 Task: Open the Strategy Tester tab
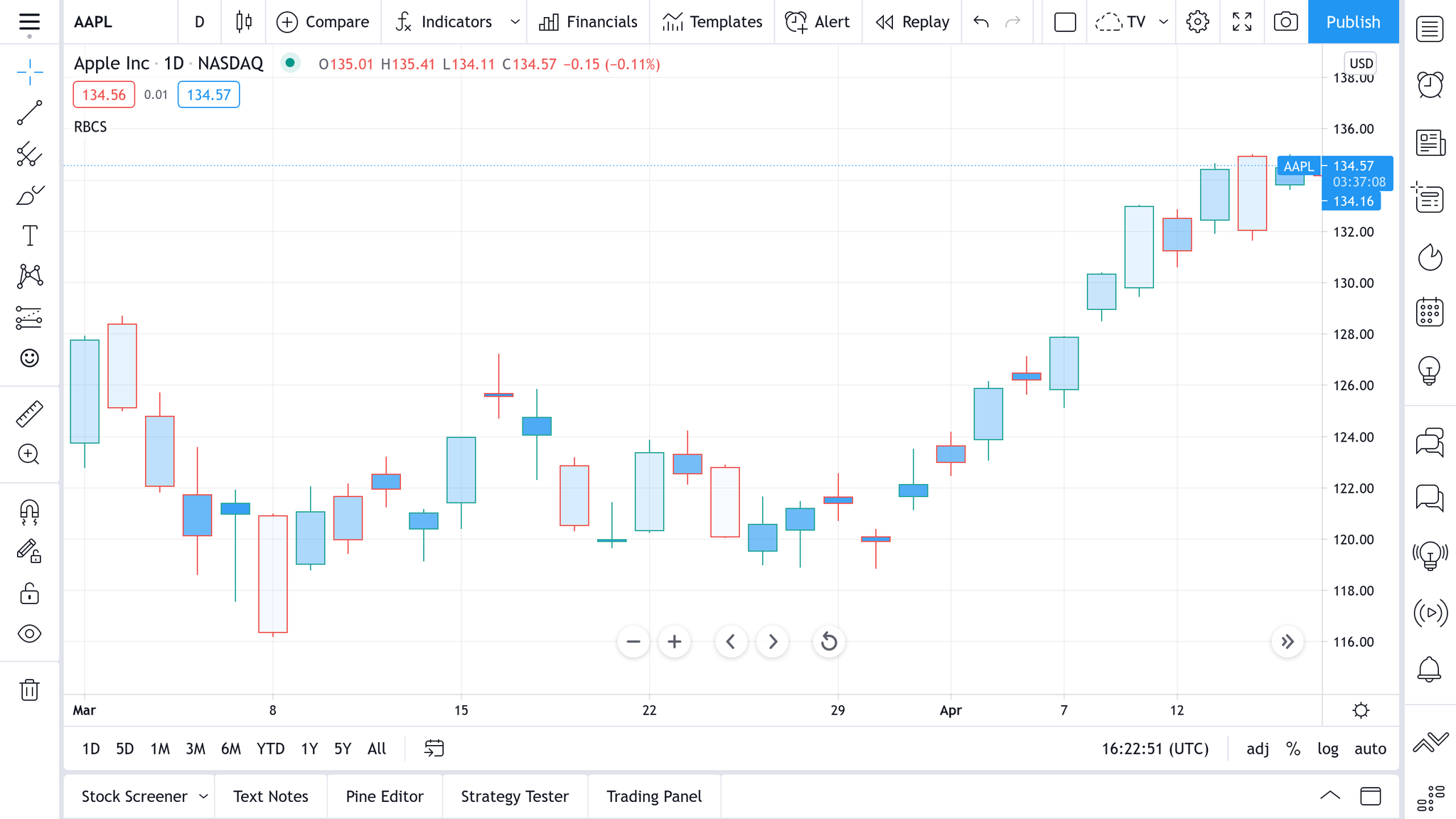(x=515, y=796)
